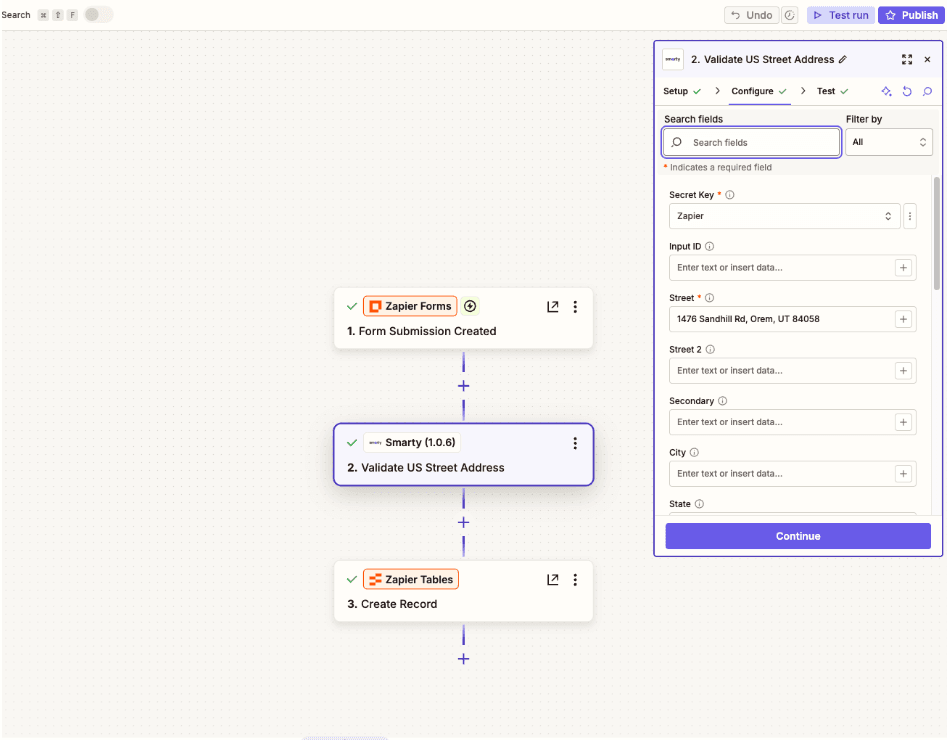The width and height of the screenshot is (947, 740).
Task: Click the AI sparkle icon in the panel
Action: coord(886,91)
